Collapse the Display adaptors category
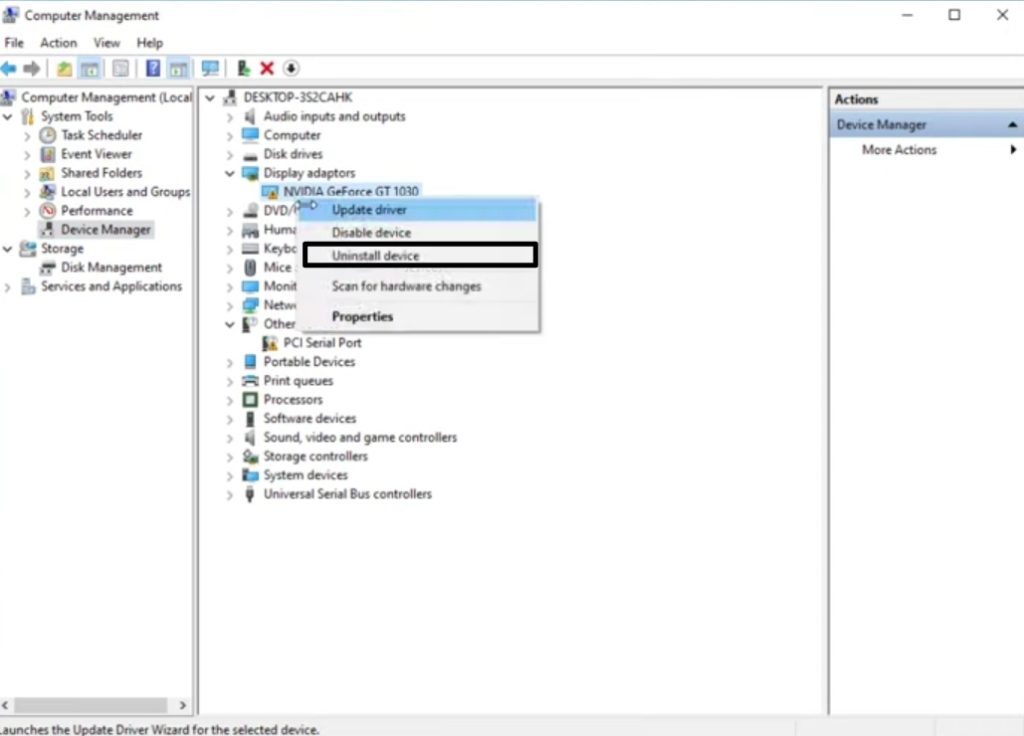The height and width of the screenshot is (736, 1024). (229, 174)
